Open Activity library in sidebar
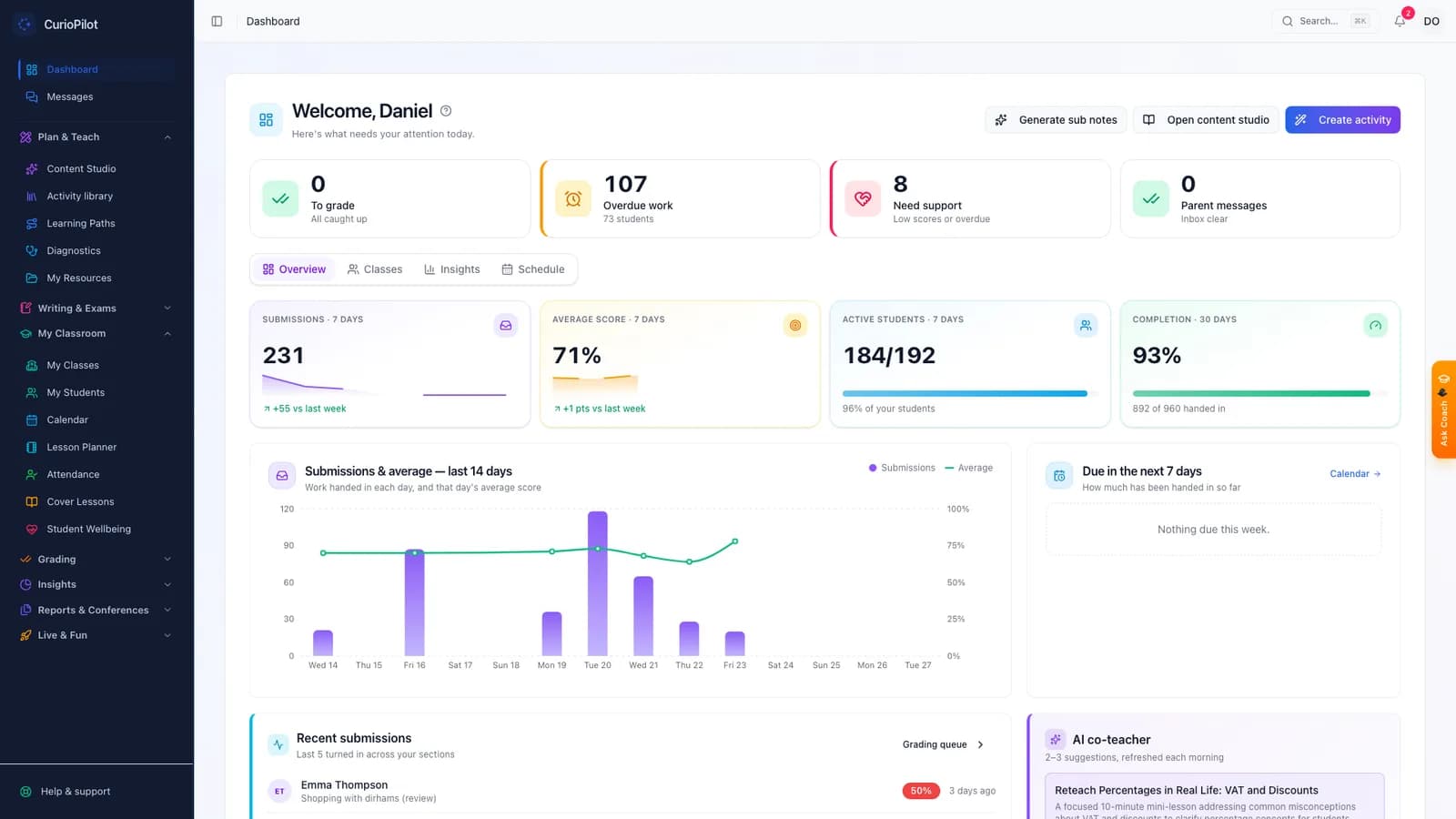Image resolution: width=1456 pixels, height=819 pixels. (x=96, y=196)
